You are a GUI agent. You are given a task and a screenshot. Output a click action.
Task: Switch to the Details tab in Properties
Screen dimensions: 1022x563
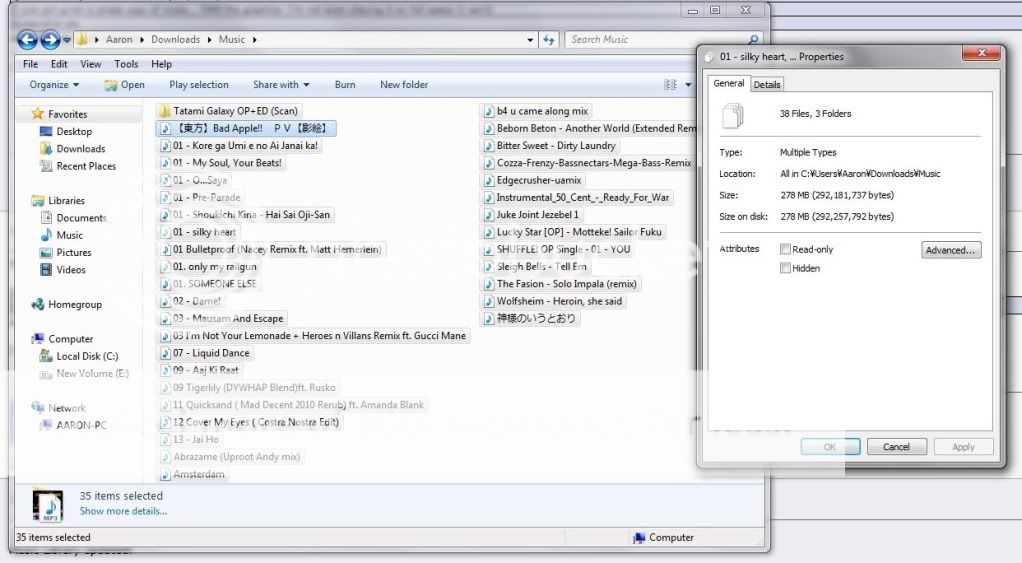[767, 85]
